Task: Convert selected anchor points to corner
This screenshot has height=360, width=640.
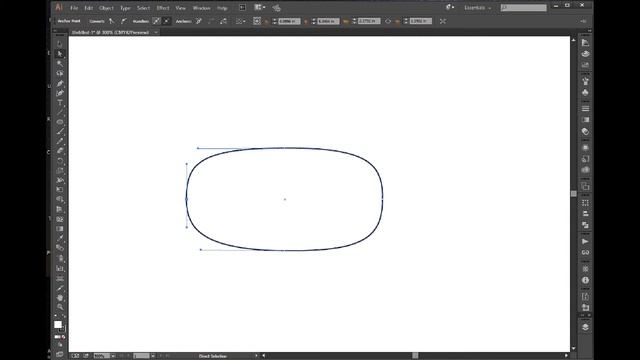Action: (x=111, y=21)
